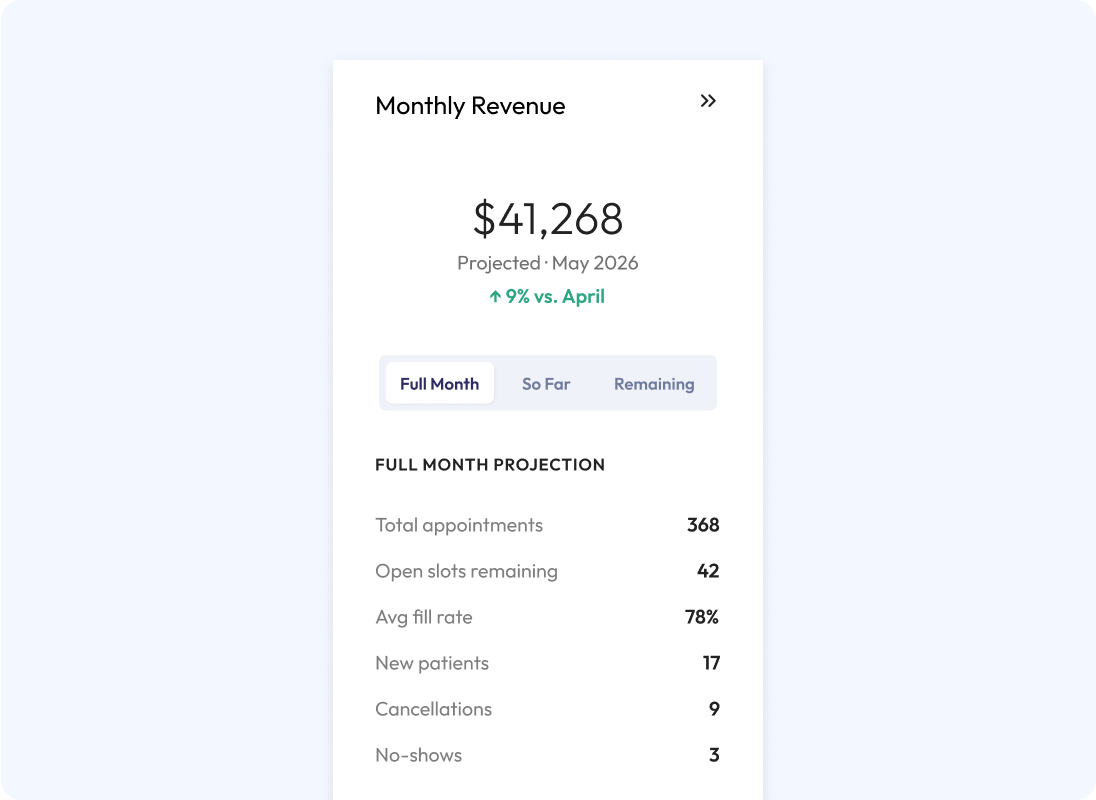Click the 9% vs. April change indicator
Image resolution: width=1096 pixels, height=800 pixels.
tap(547, 296)
